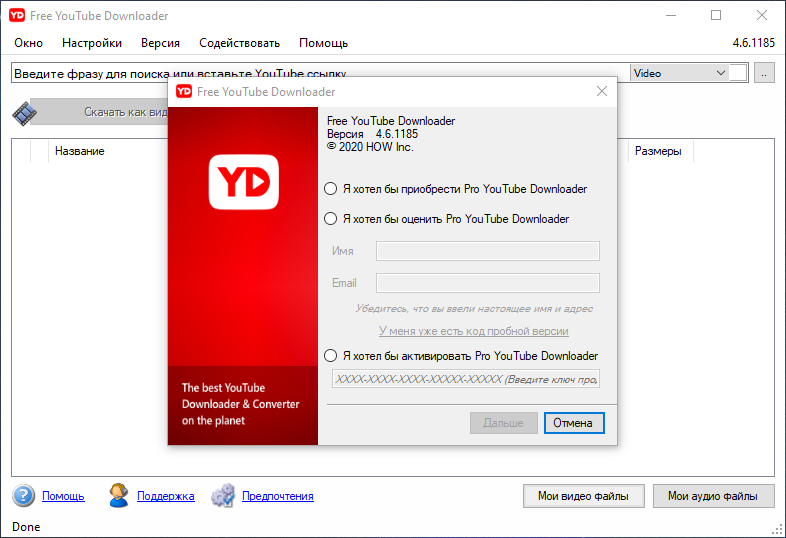786x538 pixels.
Task: Open the Настройки menu
Action: click(92, 43)
